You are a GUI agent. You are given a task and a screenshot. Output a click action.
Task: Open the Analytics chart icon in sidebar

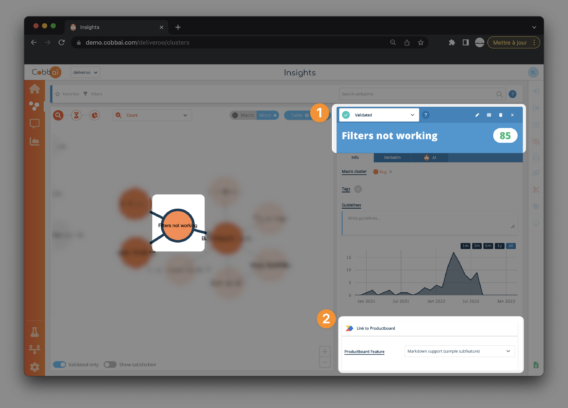34,141
